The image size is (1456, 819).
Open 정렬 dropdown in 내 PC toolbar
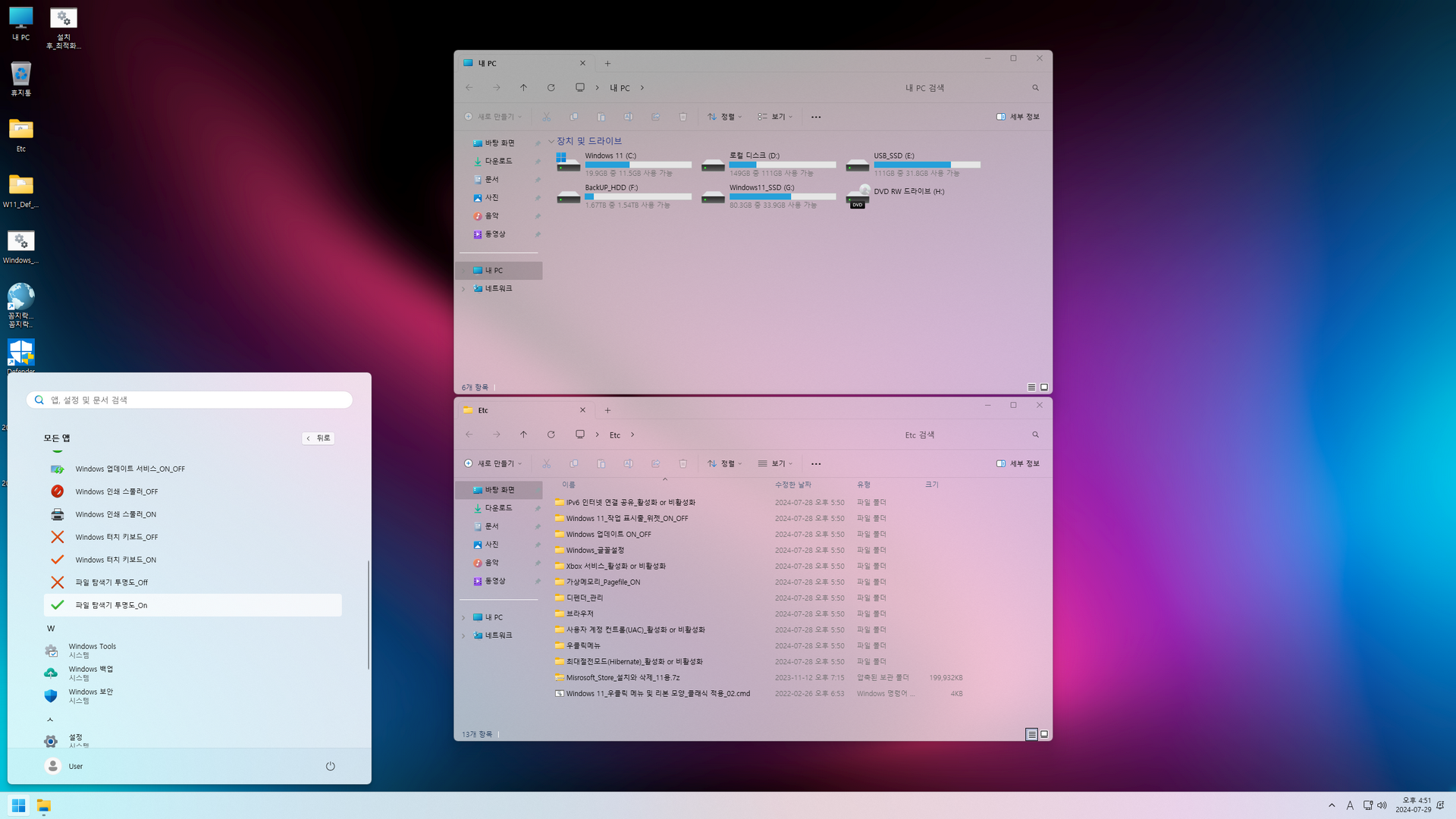725,117
